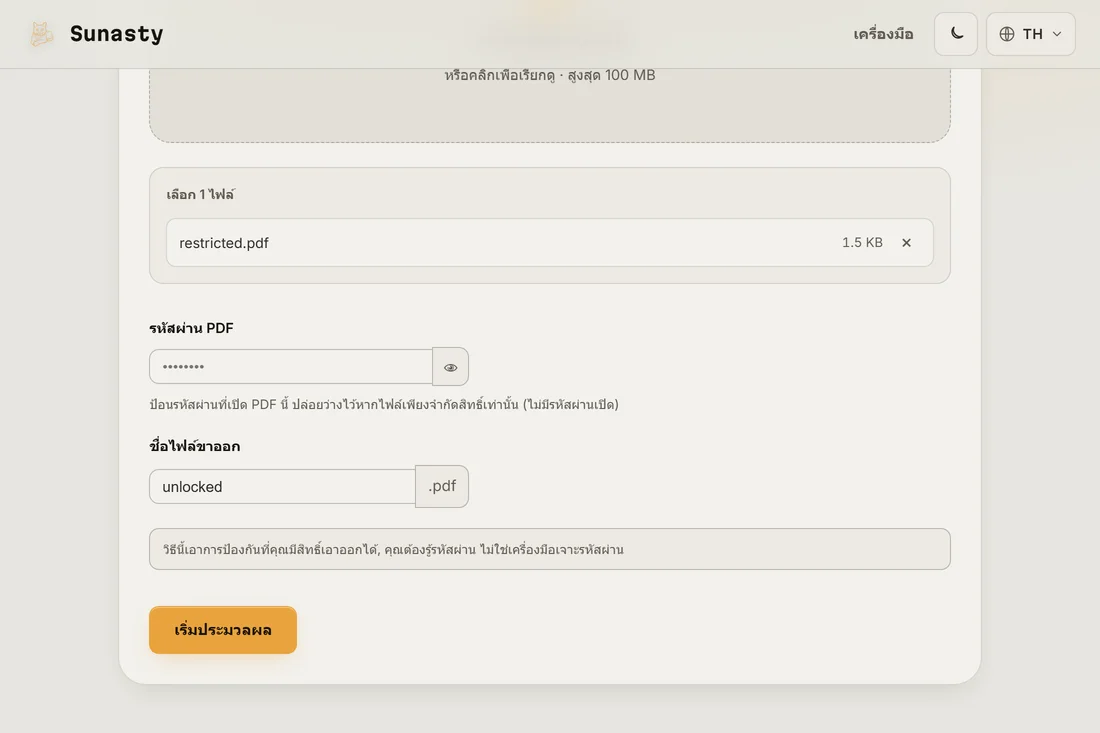Click the ชื่อไฟล์ขาออก output name label
1100x733 pixels.
(195, 446)
